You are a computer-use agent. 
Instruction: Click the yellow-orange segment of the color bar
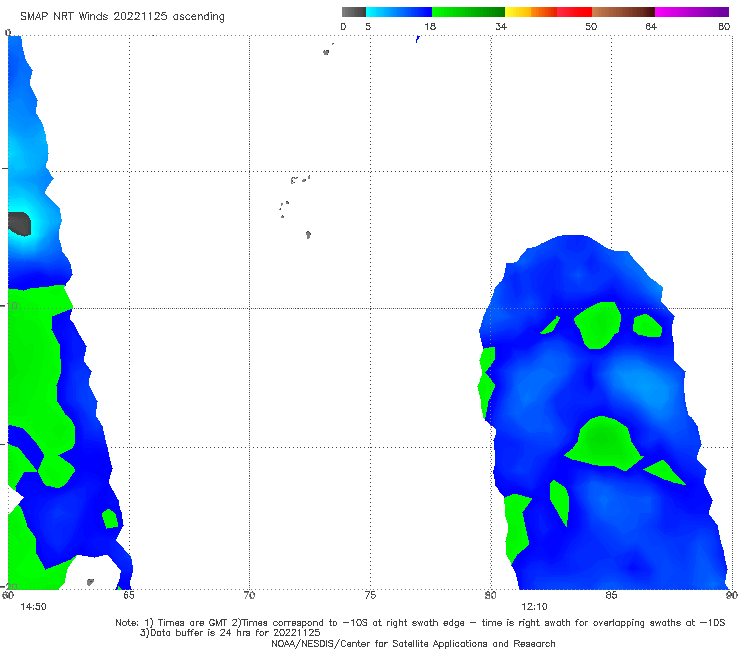pos(531,12)
